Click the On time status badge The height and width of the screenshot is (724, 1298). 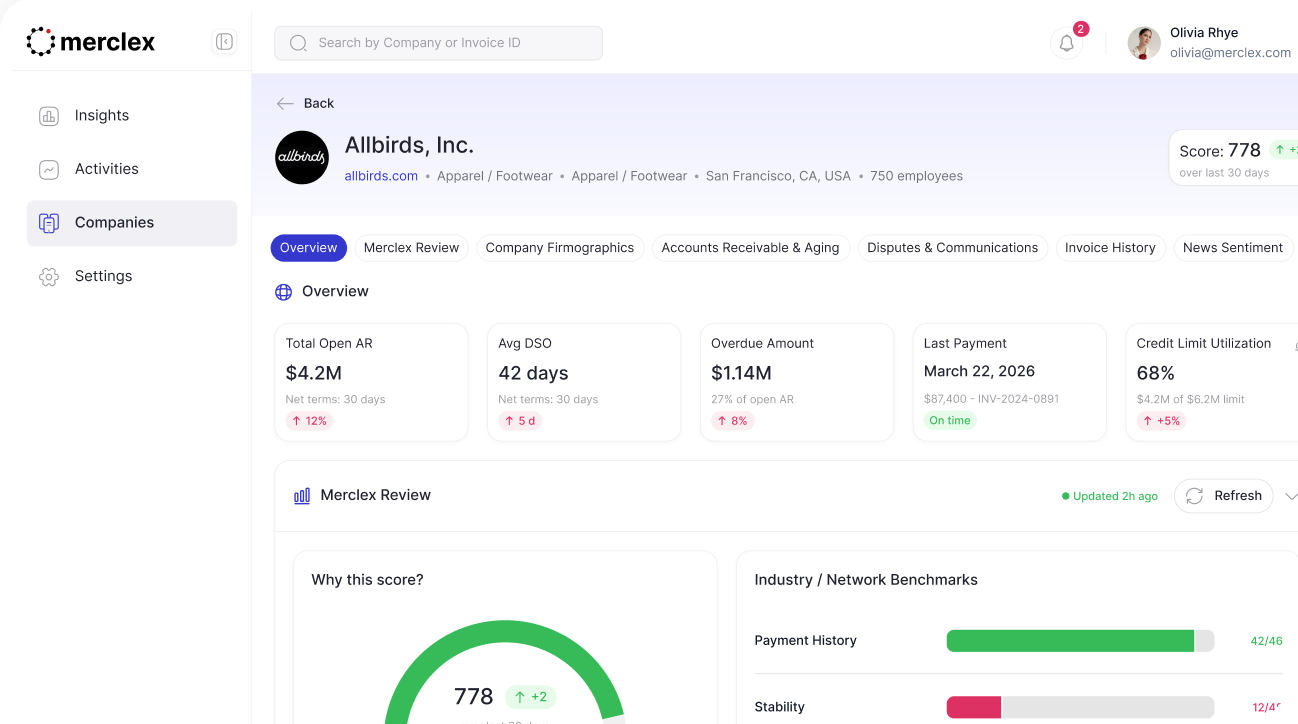pos(950,421)
